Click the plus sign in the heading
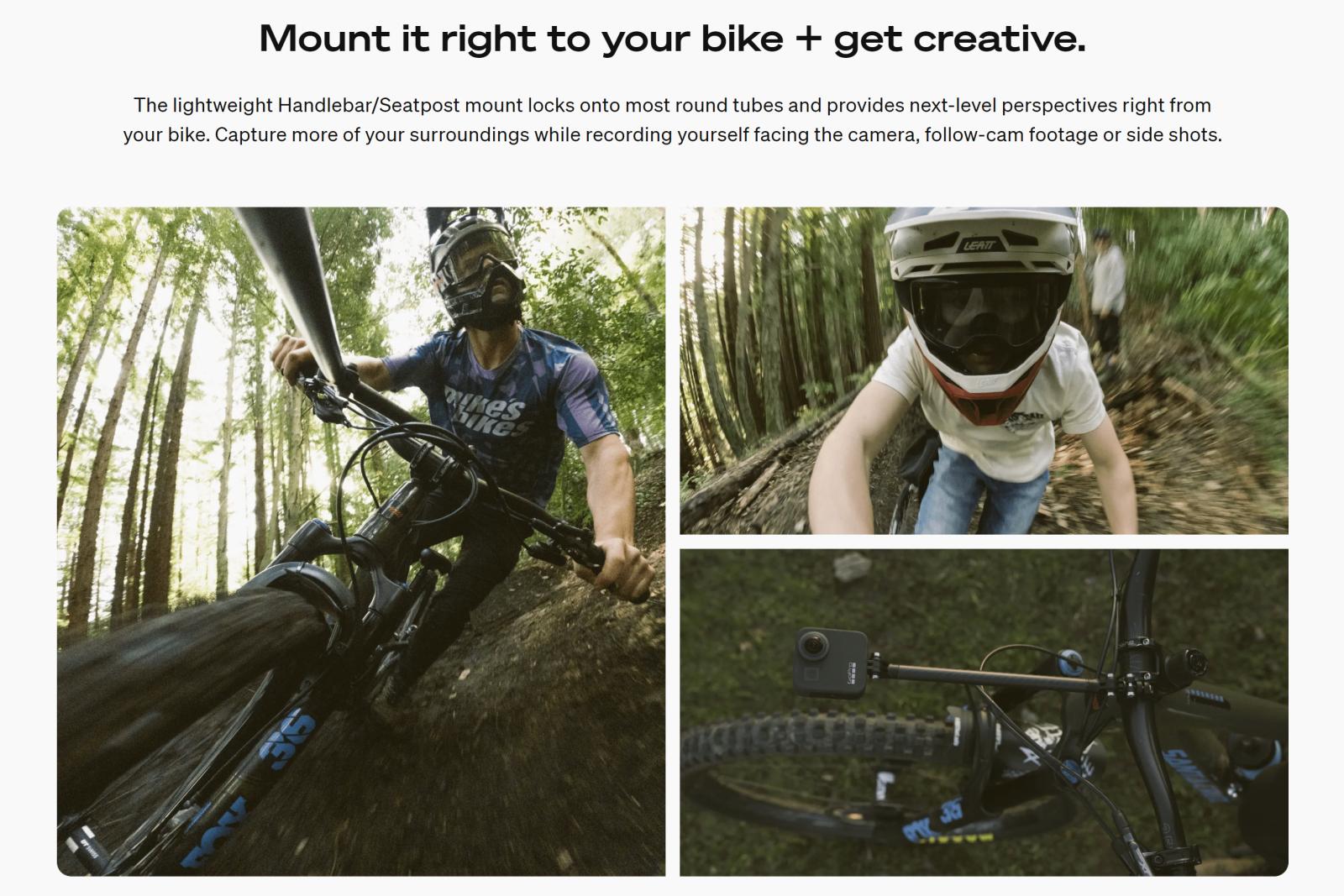The image size is (1344, 896). [x=807, y=39]
